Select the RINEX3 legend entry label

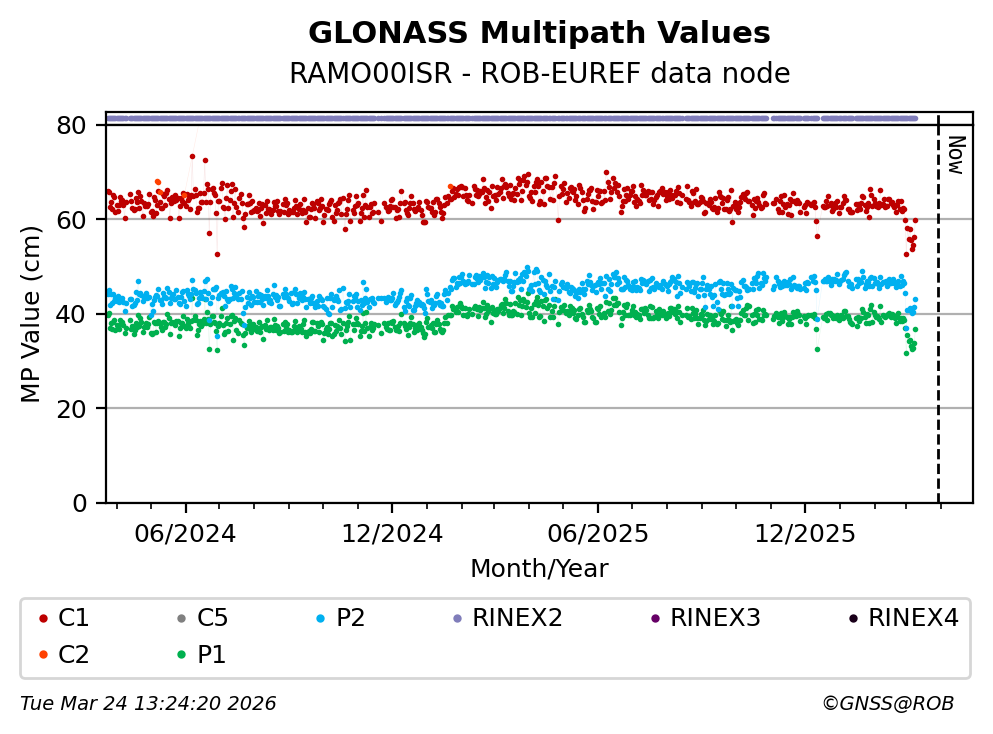tap(715, 618)
